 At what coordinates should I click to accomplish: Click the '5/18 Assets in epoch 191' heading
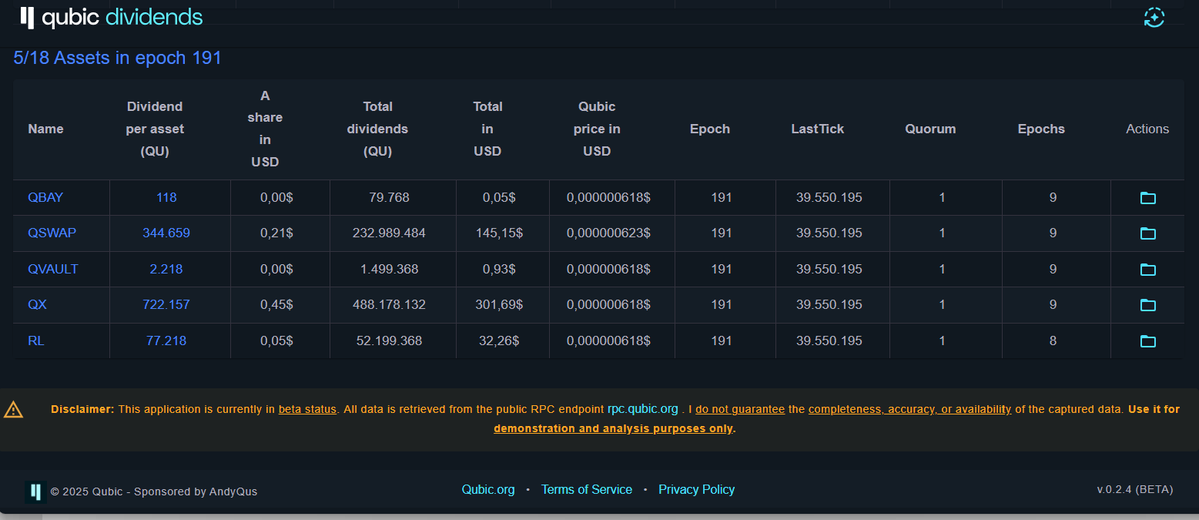coord(117,58)
